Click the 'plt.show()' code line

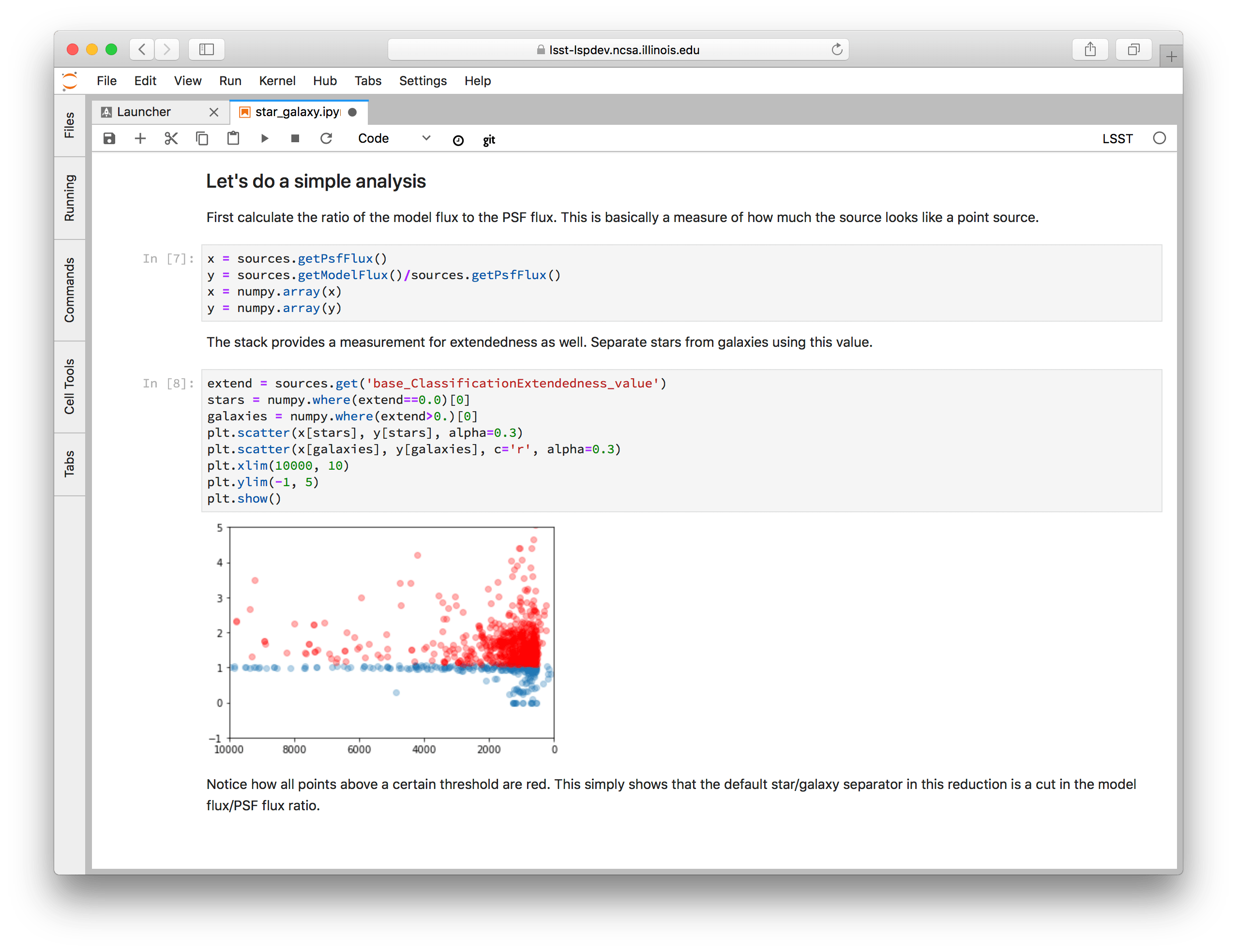pos(244,499)
